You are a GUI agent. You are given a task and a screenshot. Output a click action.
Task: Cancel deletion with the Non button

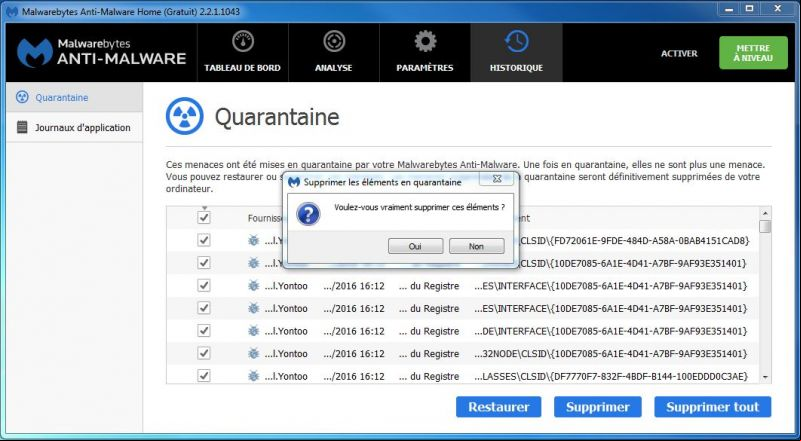(476, 246)
